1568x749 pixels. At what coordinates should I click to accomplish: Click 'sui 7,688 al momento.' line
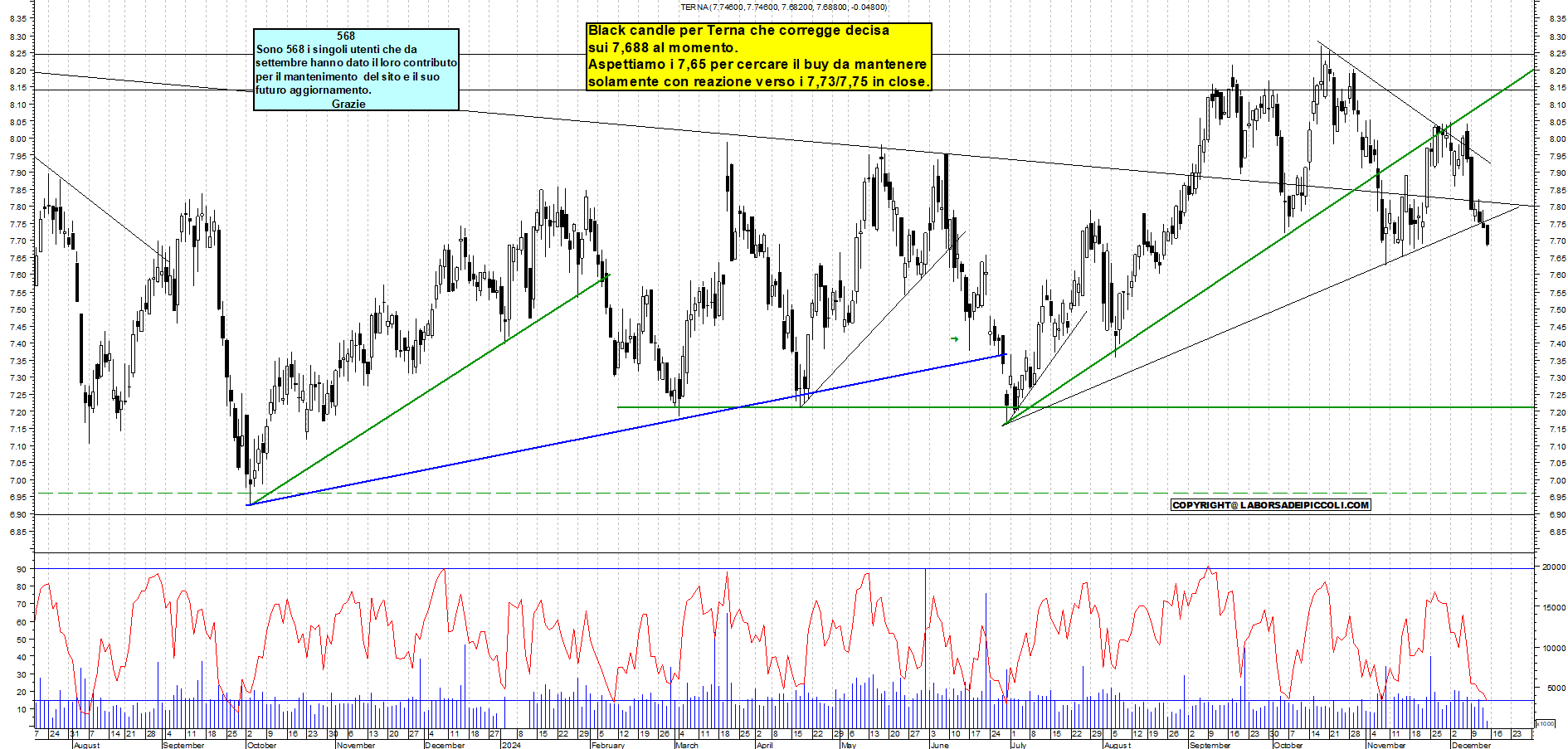point(662,47)
